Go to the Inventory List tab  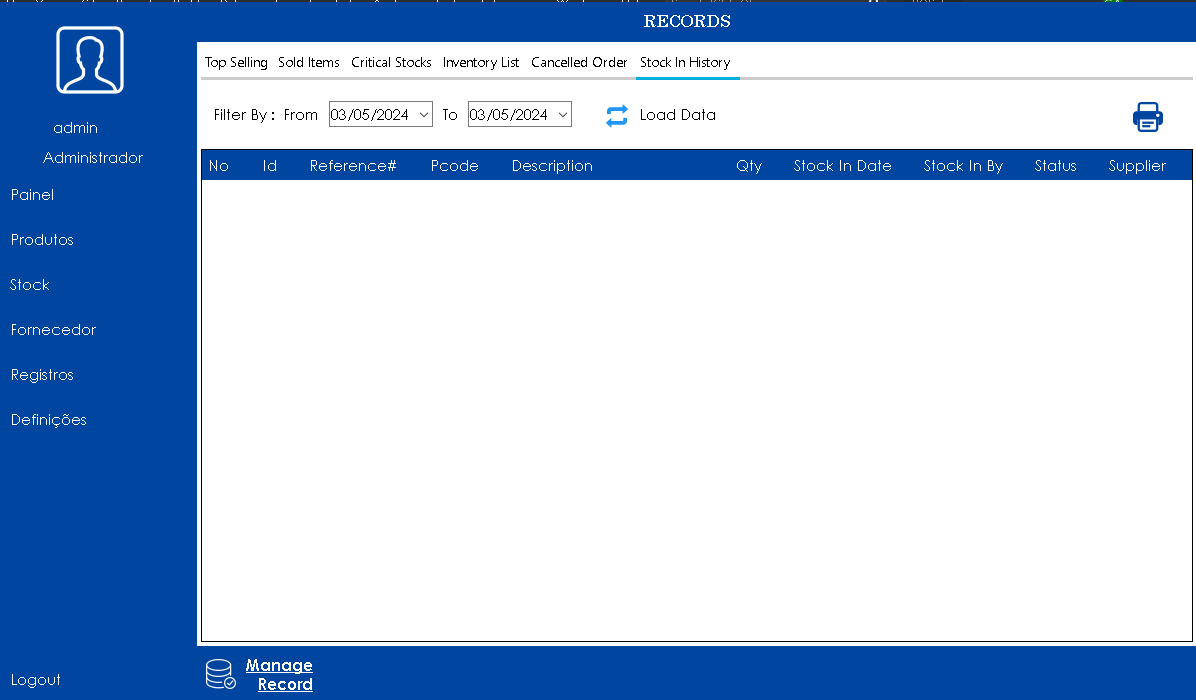tap(481, 62)
